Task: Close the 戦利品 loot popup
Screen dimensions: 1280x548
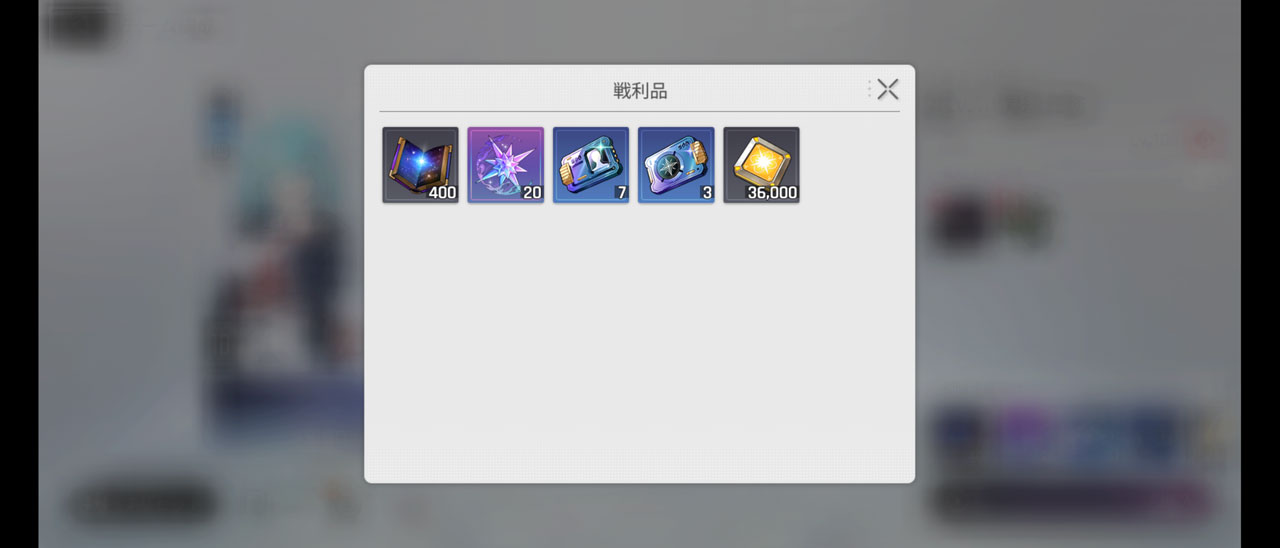Action: click(888, 90)
